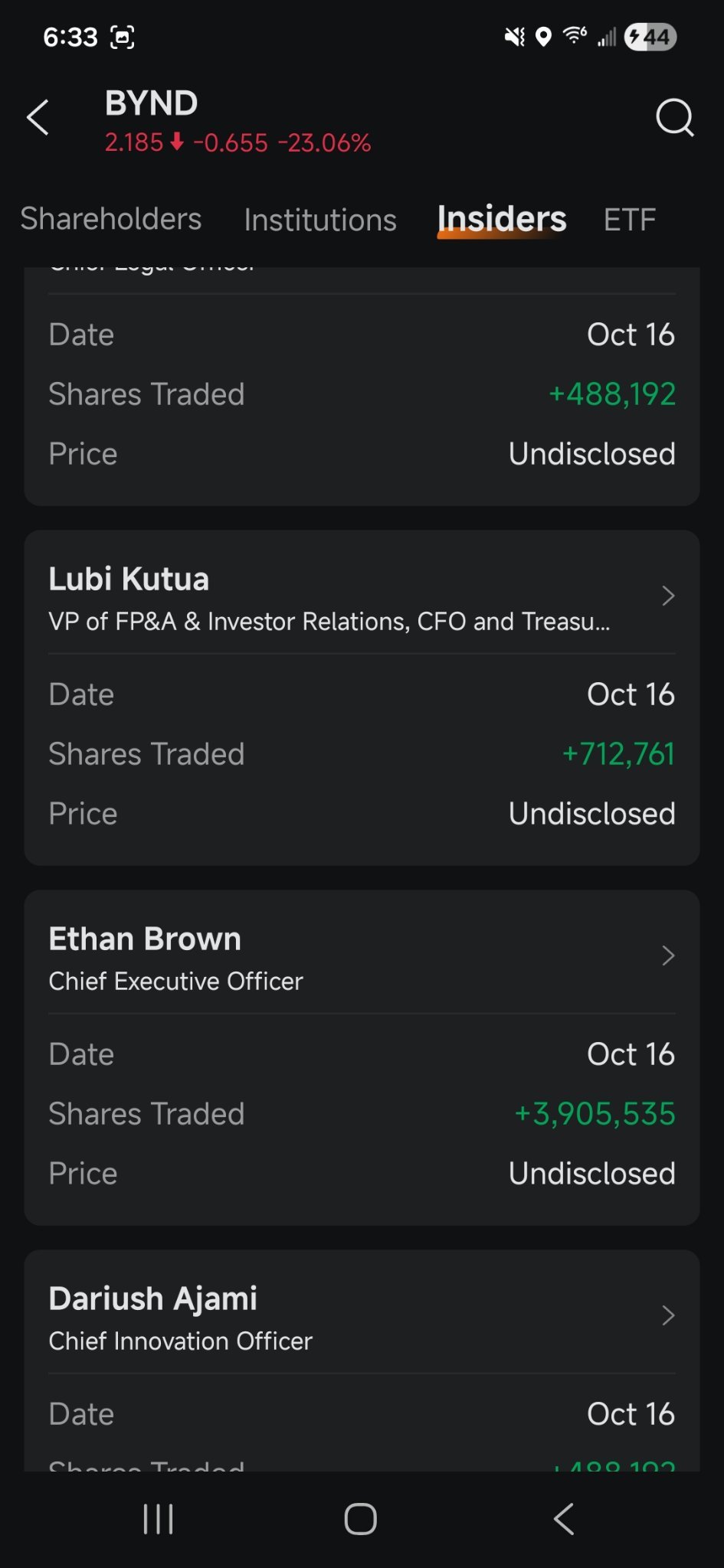This screenshot has height=1568, width=724.
Task: Switch to the Institutions tab
Action: tap(320, 220)
